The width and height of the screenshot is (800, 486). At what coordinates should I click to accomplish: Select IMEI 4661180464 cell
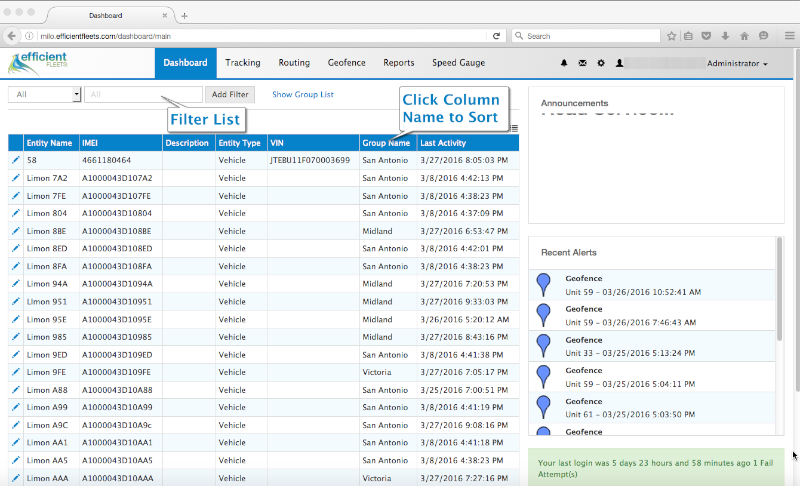(121, 160)
